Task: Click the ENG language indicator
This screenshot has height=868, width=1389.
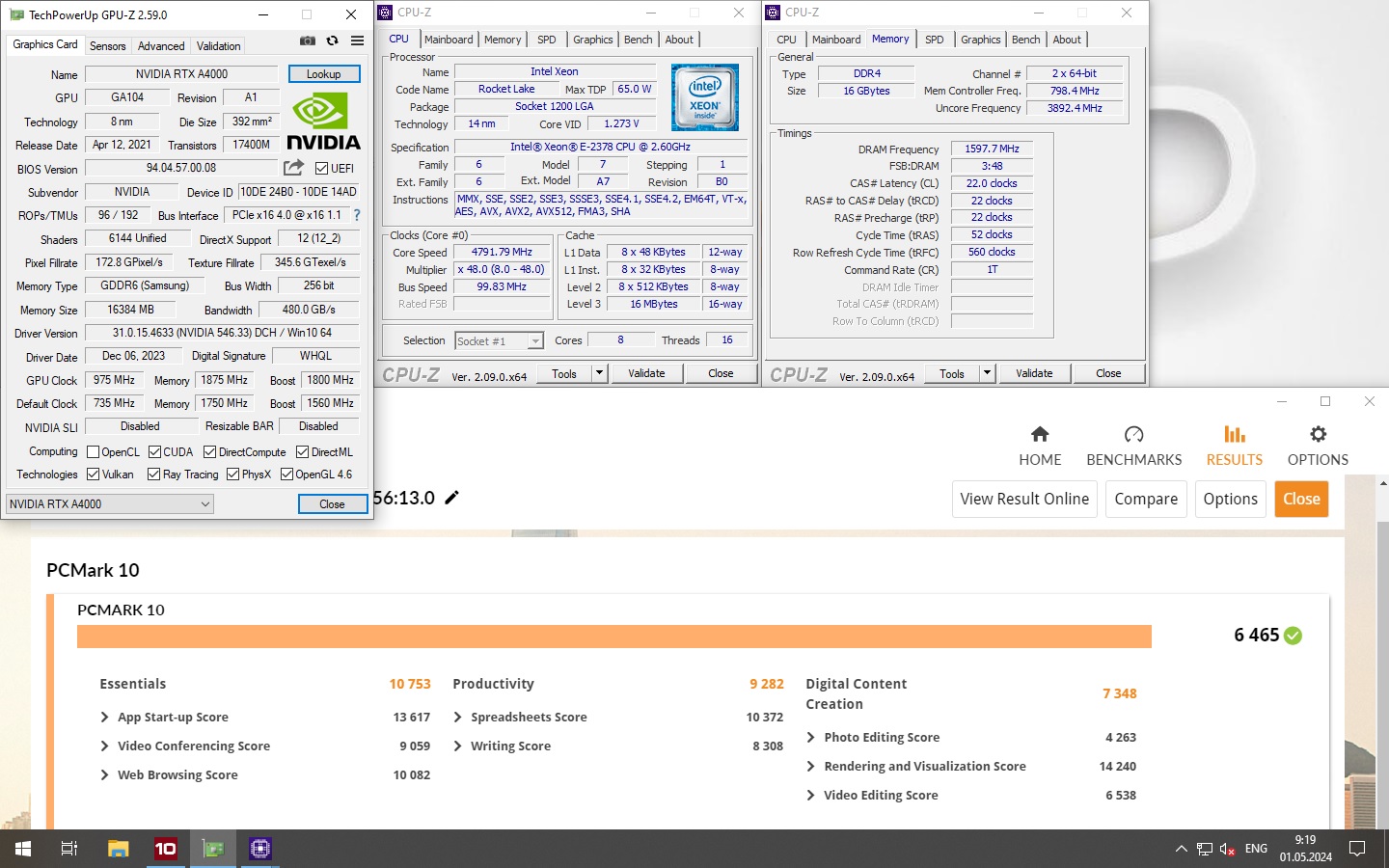Action: point(1256,849)
